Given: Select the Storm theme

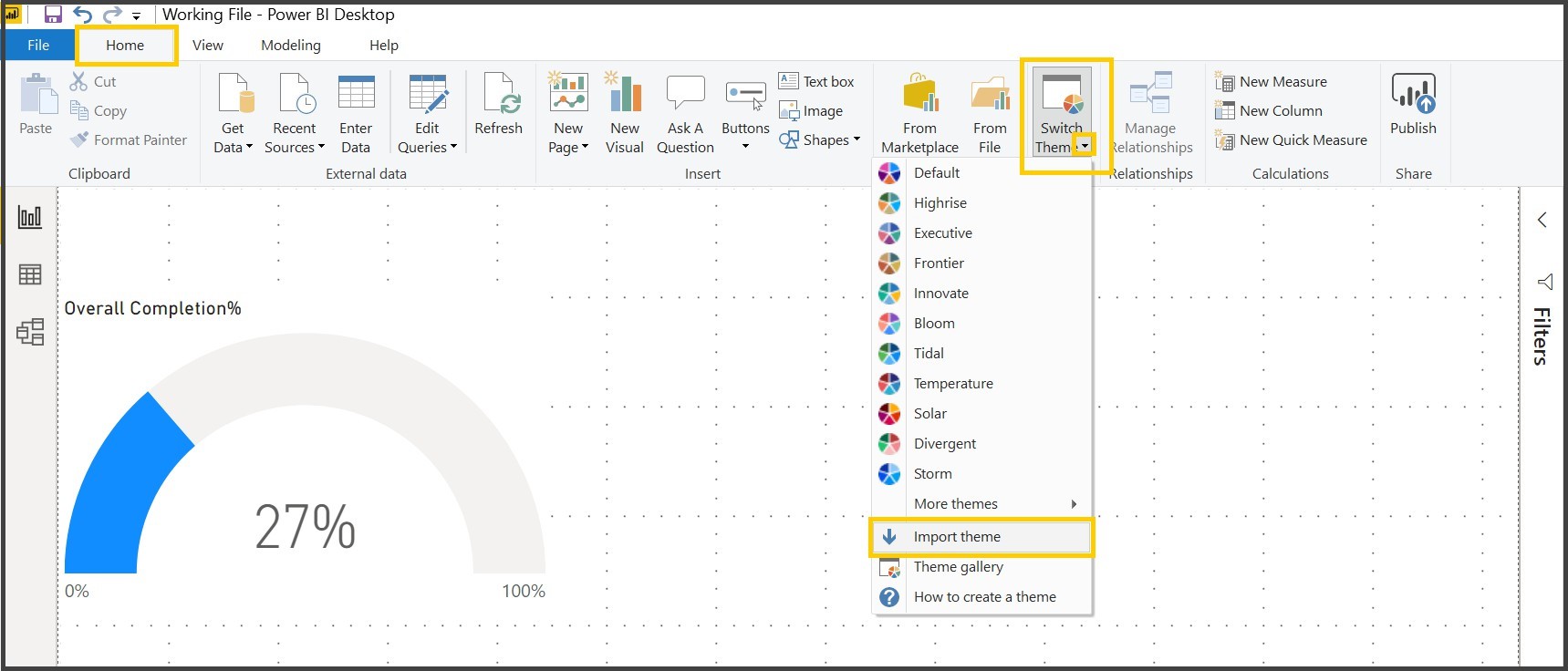Looking at the screenshot, I should pos(982,473).
